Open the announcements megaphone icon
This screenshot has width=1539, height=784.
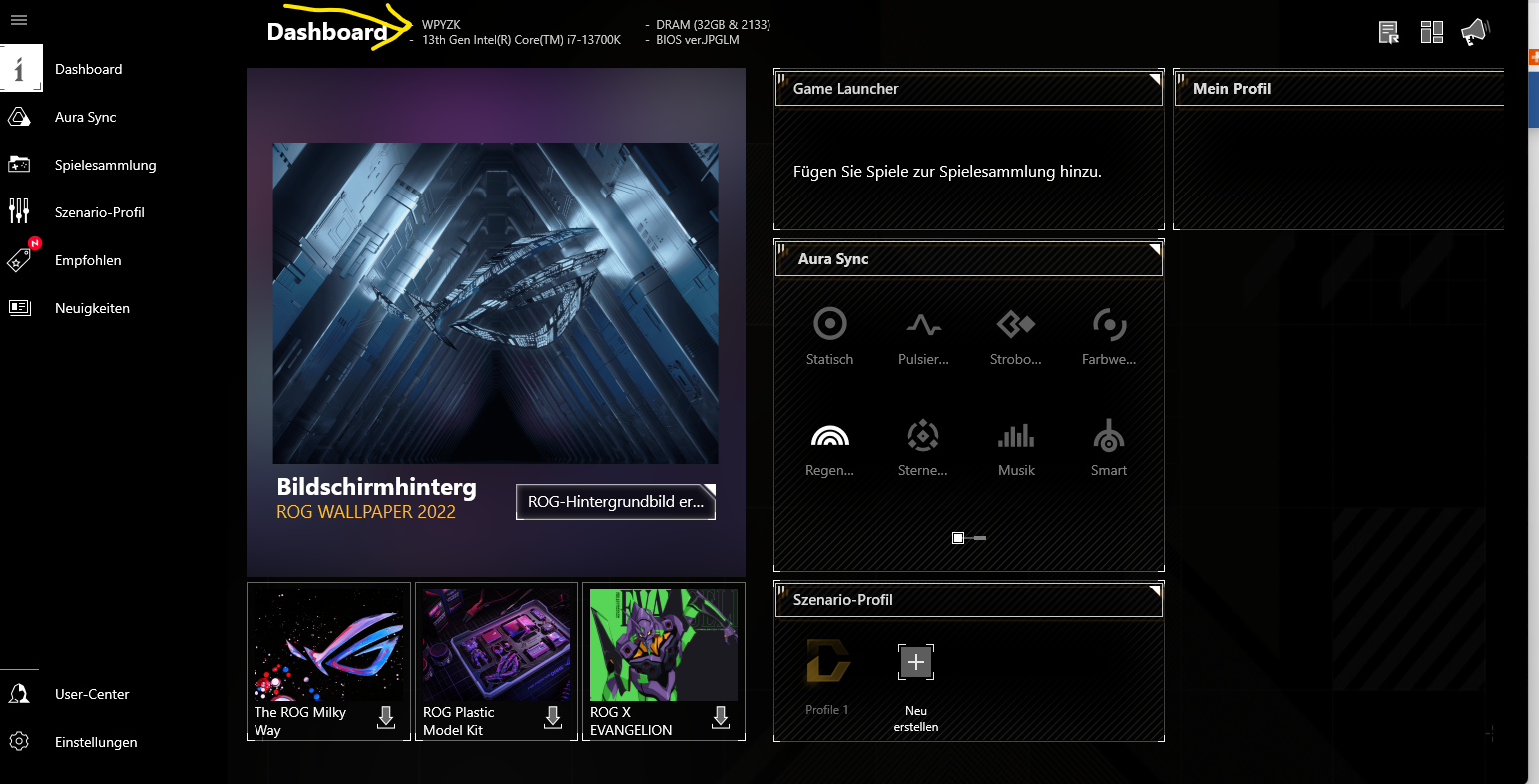[1475, 32]
